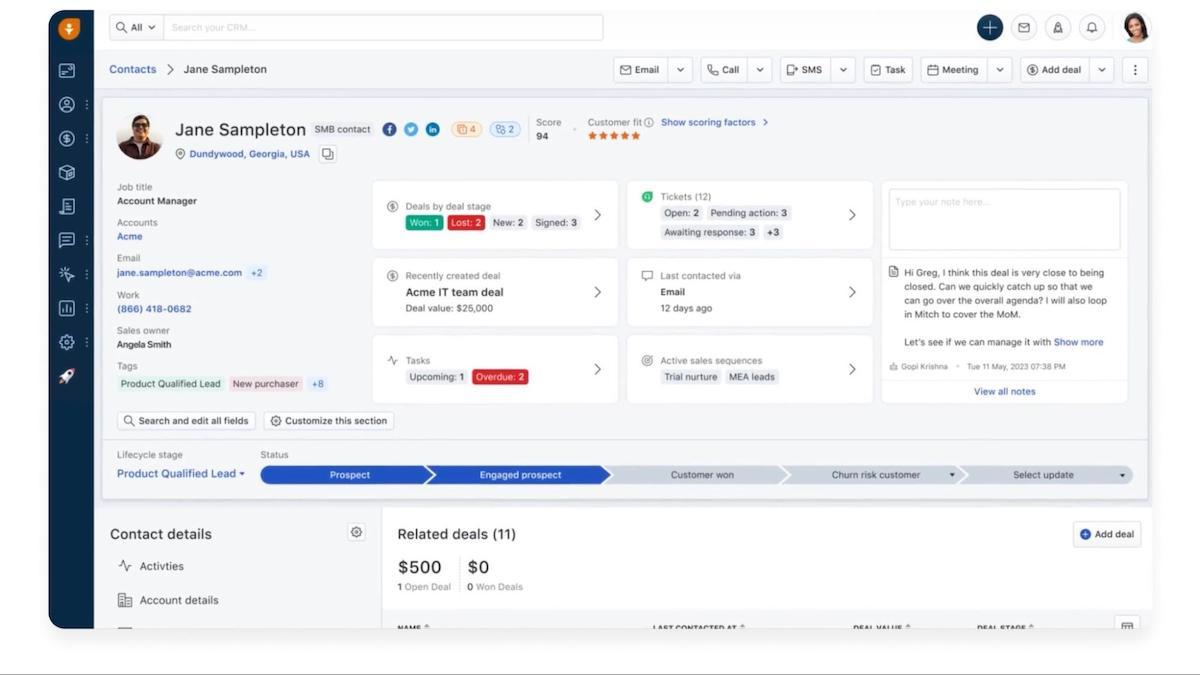Click the rocket icon in left sidebar

67,376
